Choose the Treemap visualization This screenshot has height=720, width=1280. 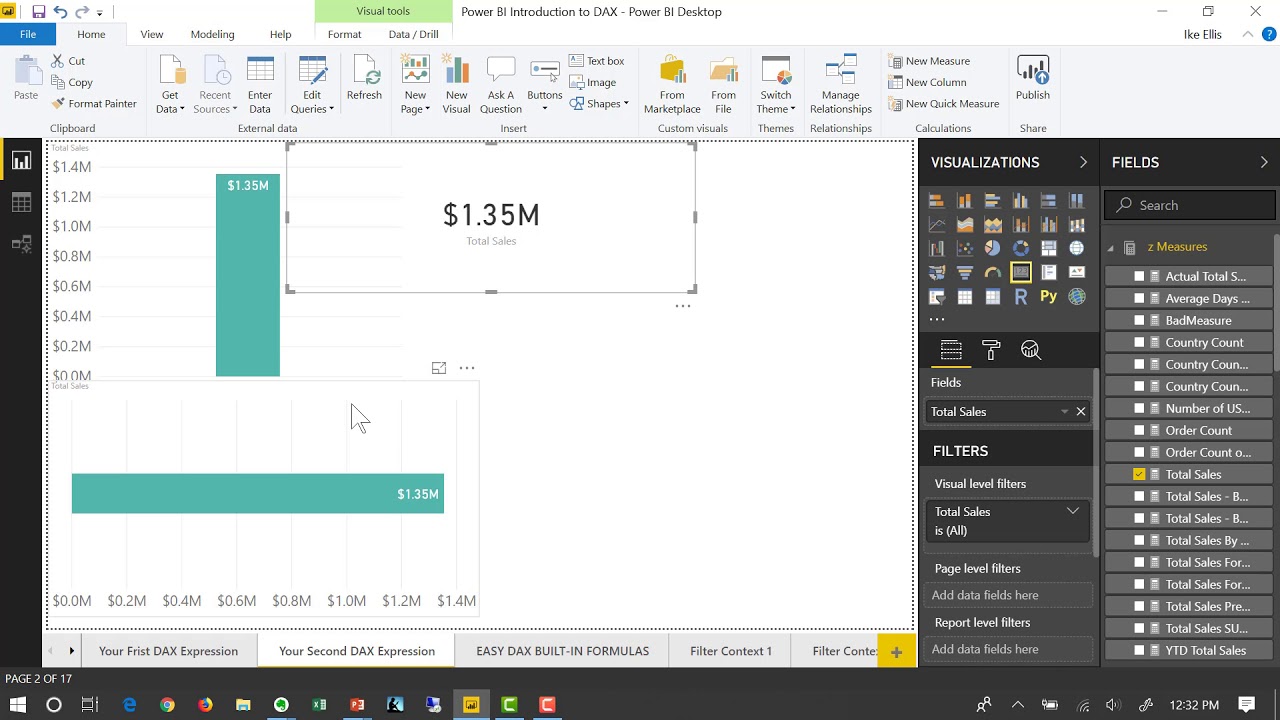click(1049, 248)
